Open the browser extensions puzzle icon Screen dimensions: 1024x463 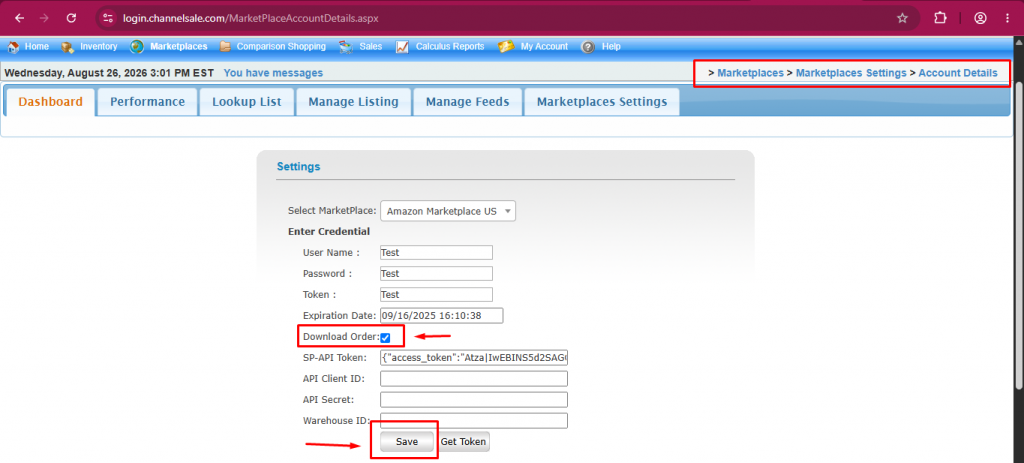940,18
